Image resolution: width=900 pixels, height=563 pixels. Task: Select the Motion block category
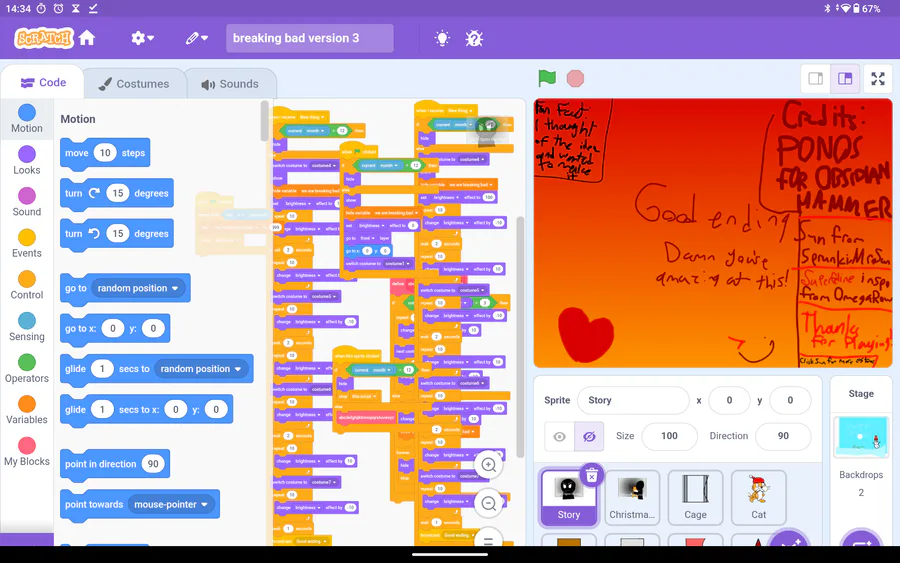[27, 119]
